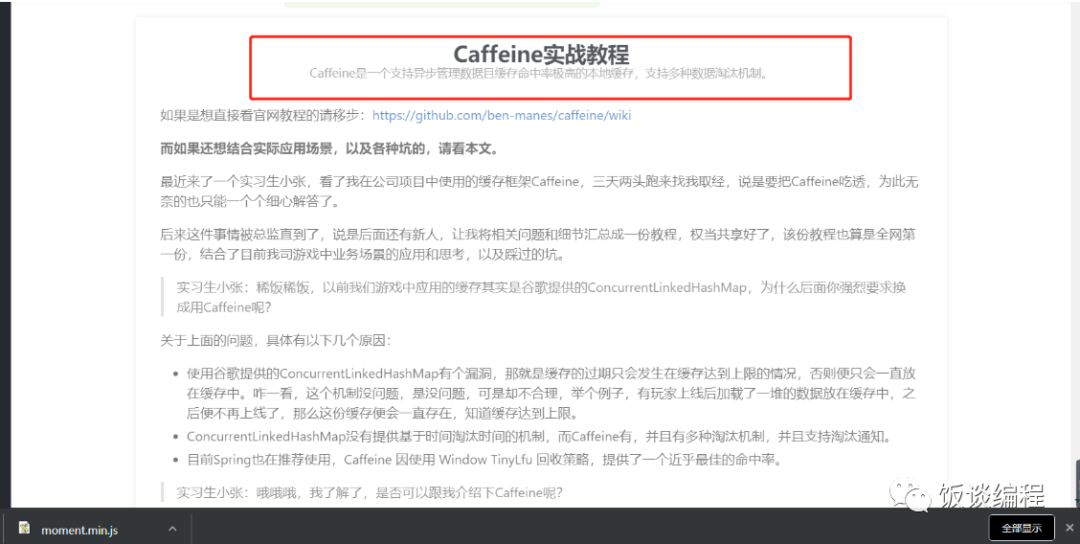The image size is (1080, 544).
Task: Click paragraph starting 最近来了一个实习生小张
Action: coord(539,191)
